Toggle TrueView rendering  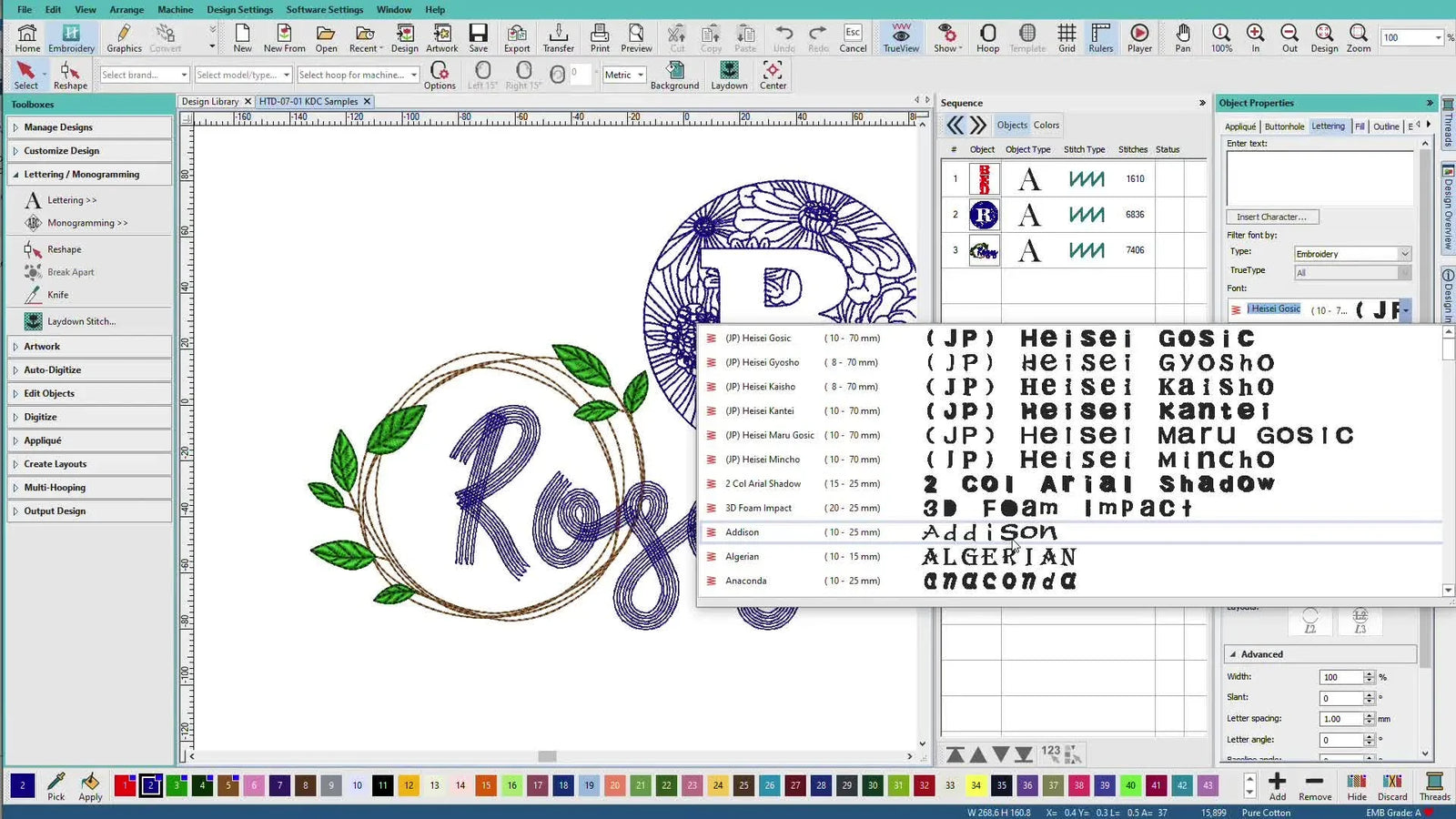coord(901,38)
